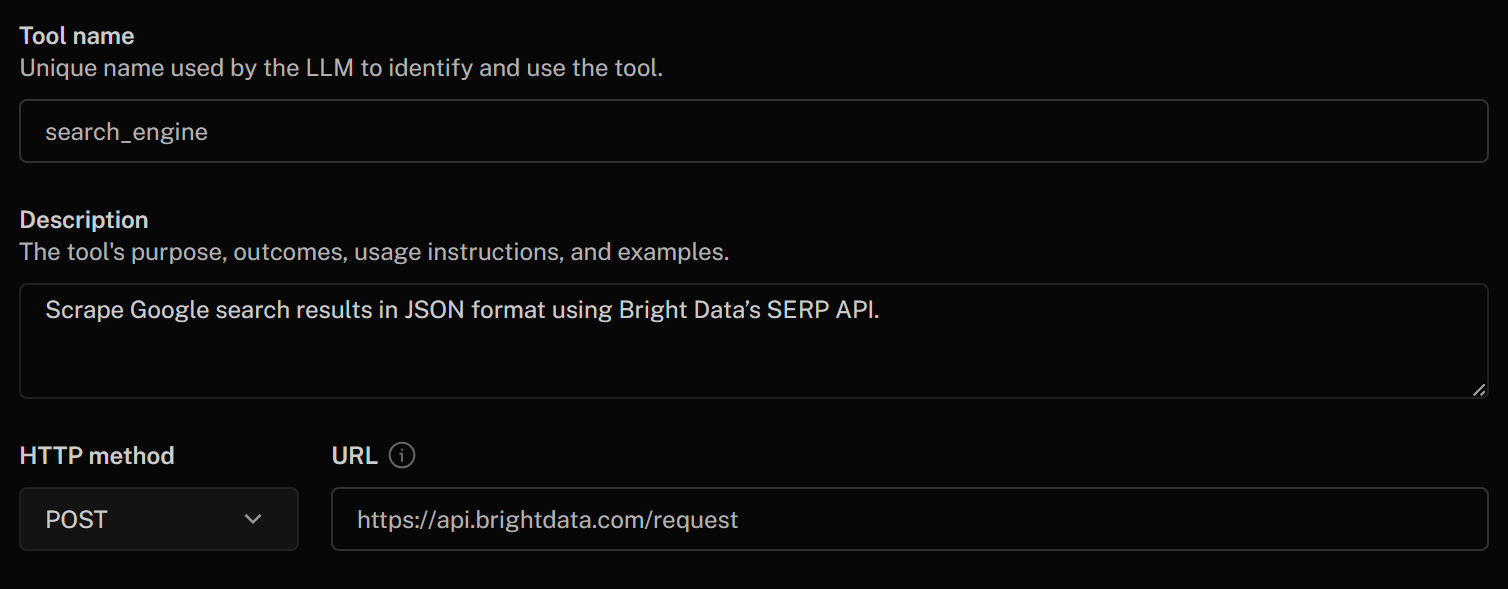Screen dimensions: 1508x589
Task: Click the Description heading
Action: [x=84, y=219]
